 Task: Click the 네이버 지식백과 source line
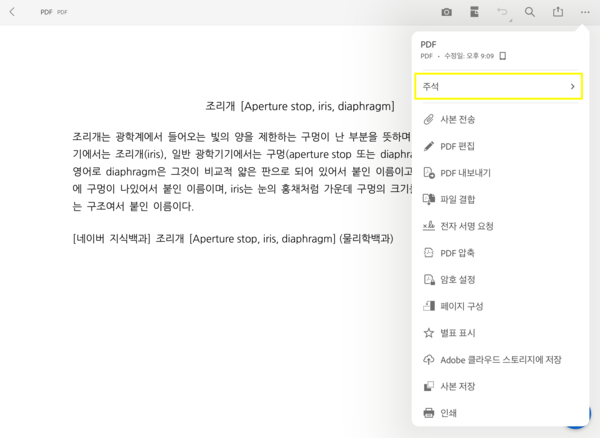point(233,239)
